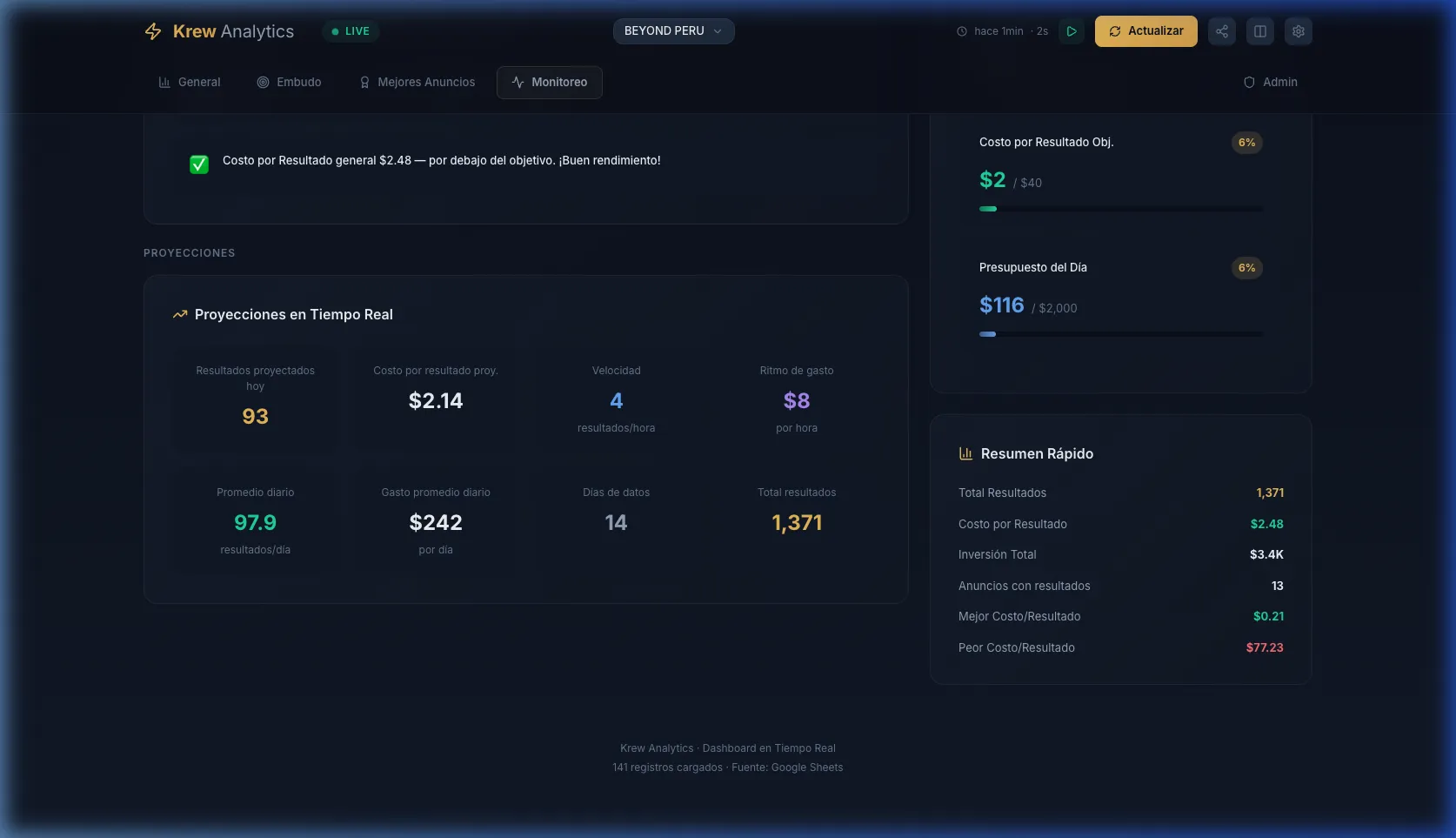This screenshot has height=838, width=1456.
Task: Click the trend arrow icon beside Proyecciones
Action: click(180, 314)
